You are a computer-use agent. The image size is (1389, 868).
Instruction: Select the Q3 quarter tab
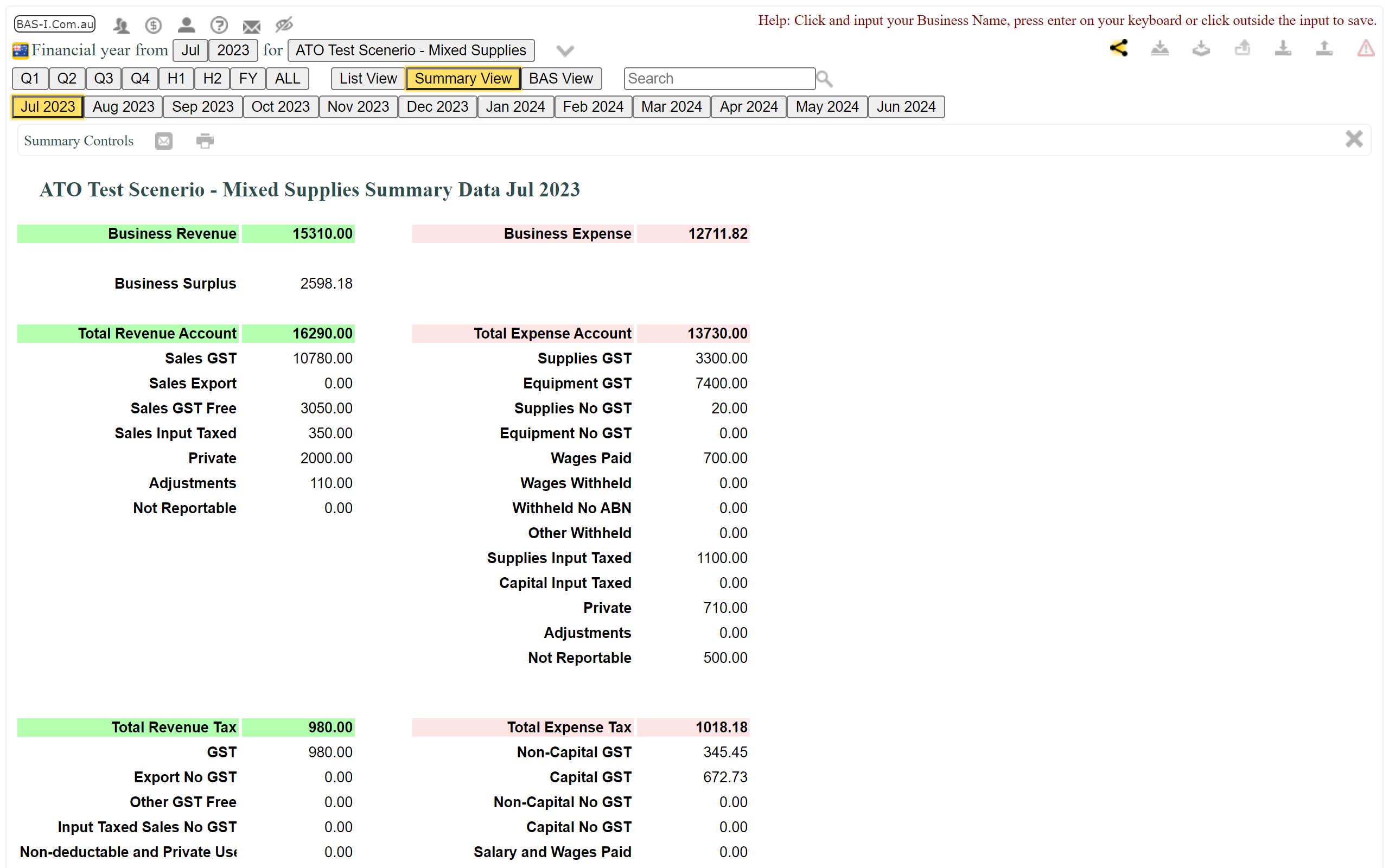click(x=103, y=79)
